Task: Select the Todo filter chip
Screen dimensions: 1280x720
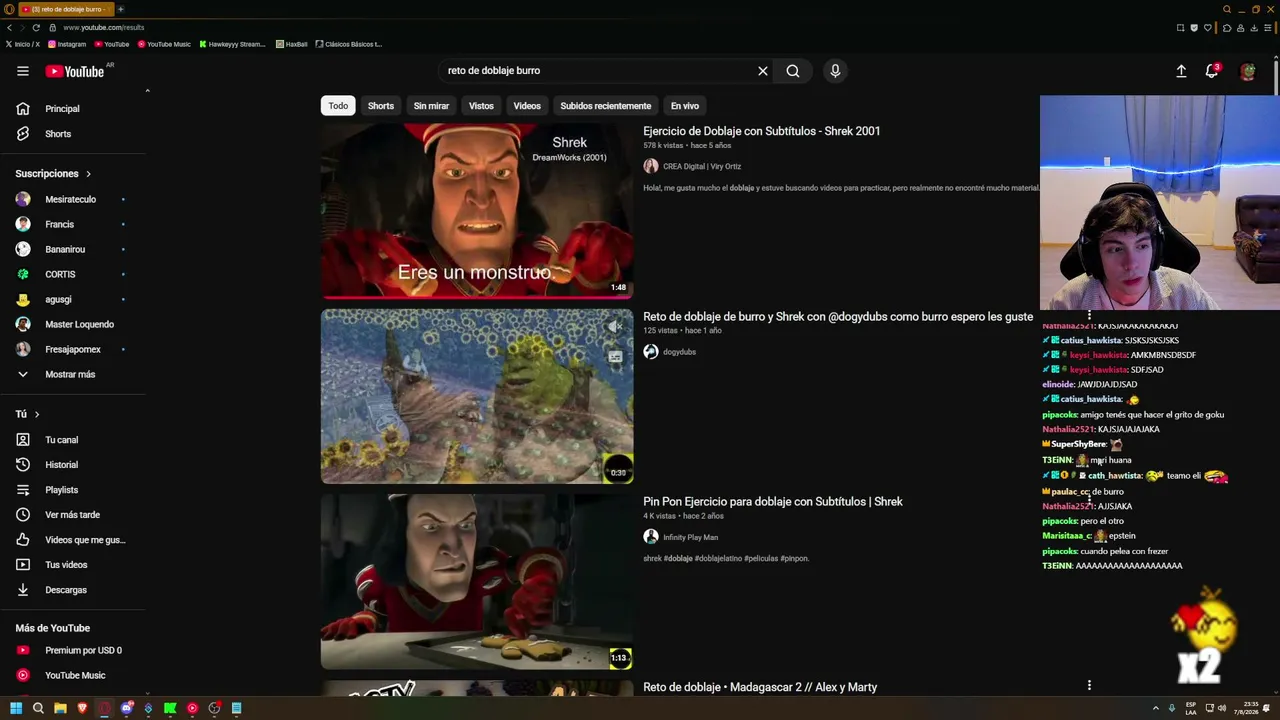Action: [x=338, y=106]
